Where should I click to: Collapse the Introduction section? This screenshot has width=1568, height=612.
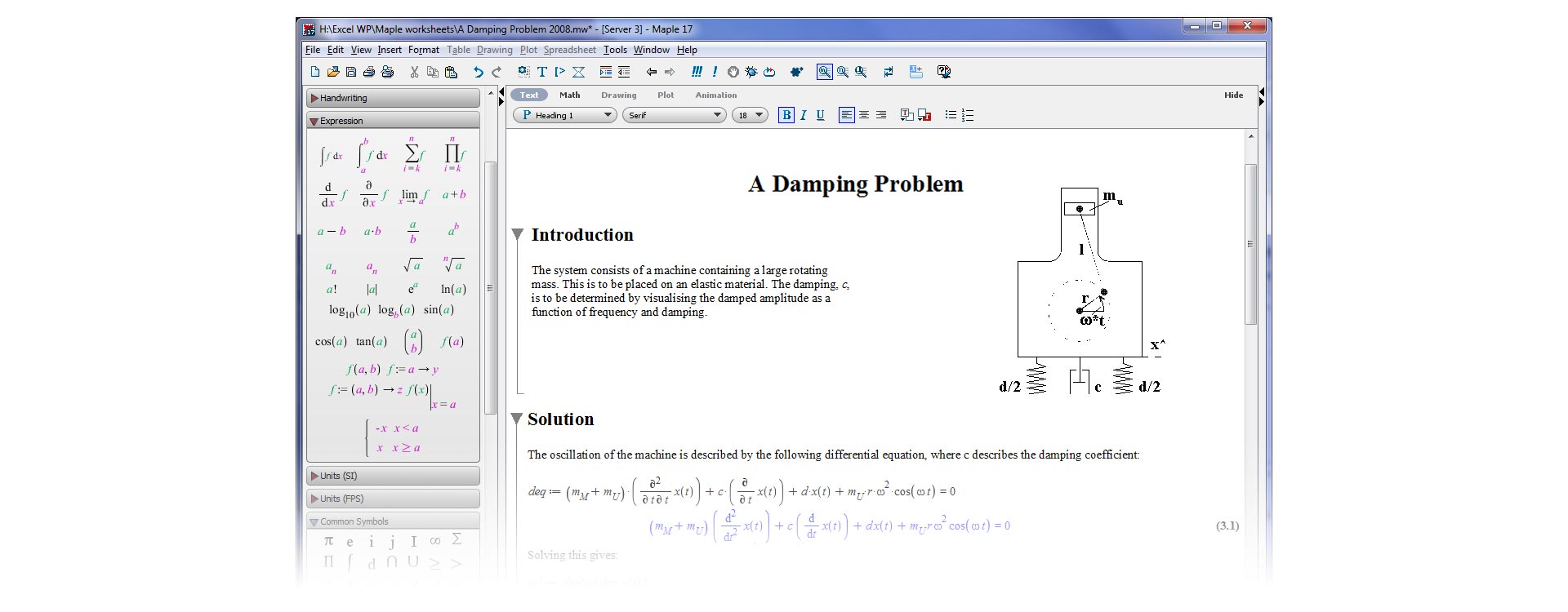(x=517, y=235)
